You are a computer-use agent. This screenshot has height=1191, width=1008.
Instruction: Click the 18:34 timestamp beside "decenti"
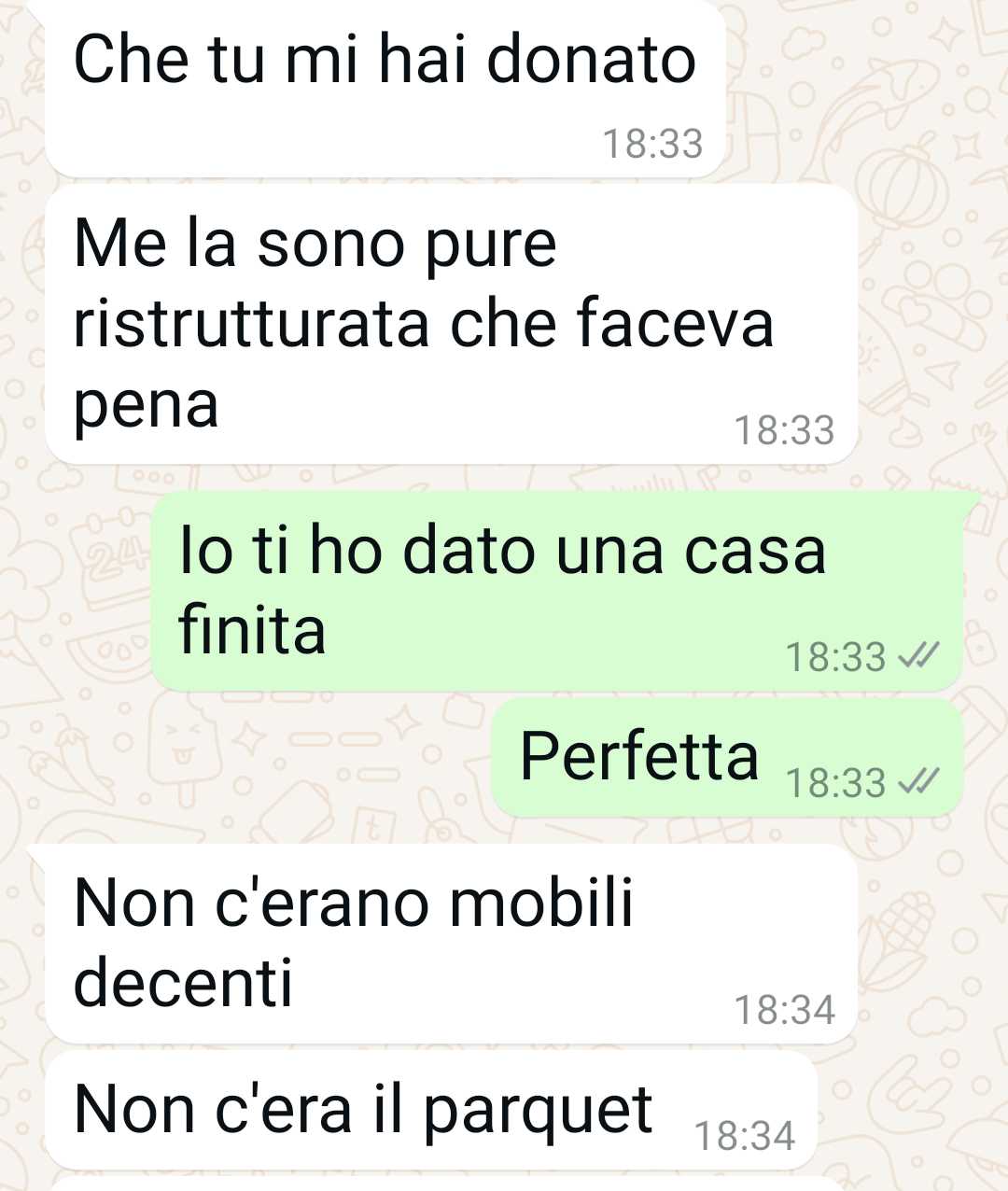click(784, 1010)
